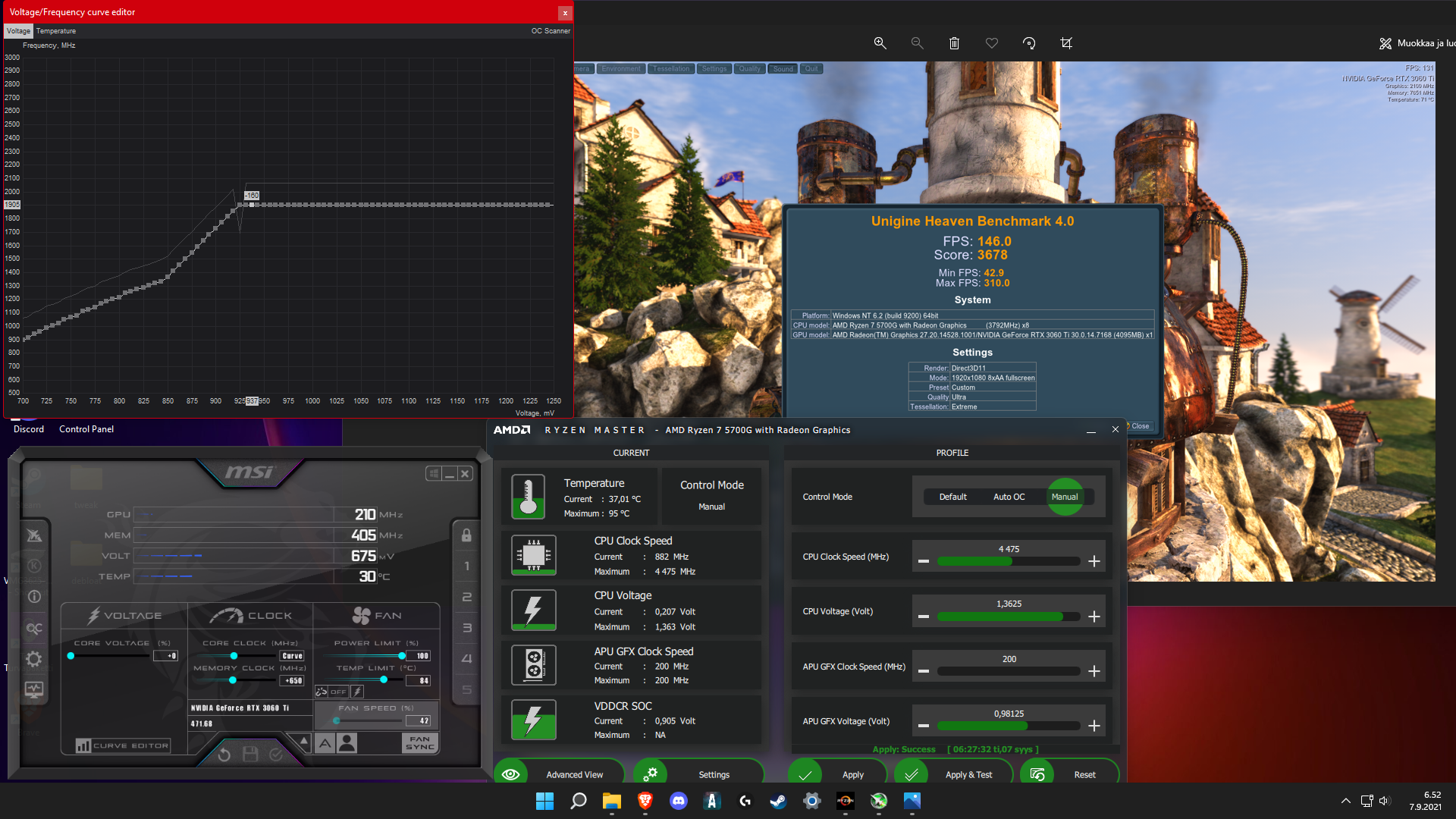The image size is (1456, 819).
Task: Open the crop tool in photo viewer
Action: (x=1066, y=43)
